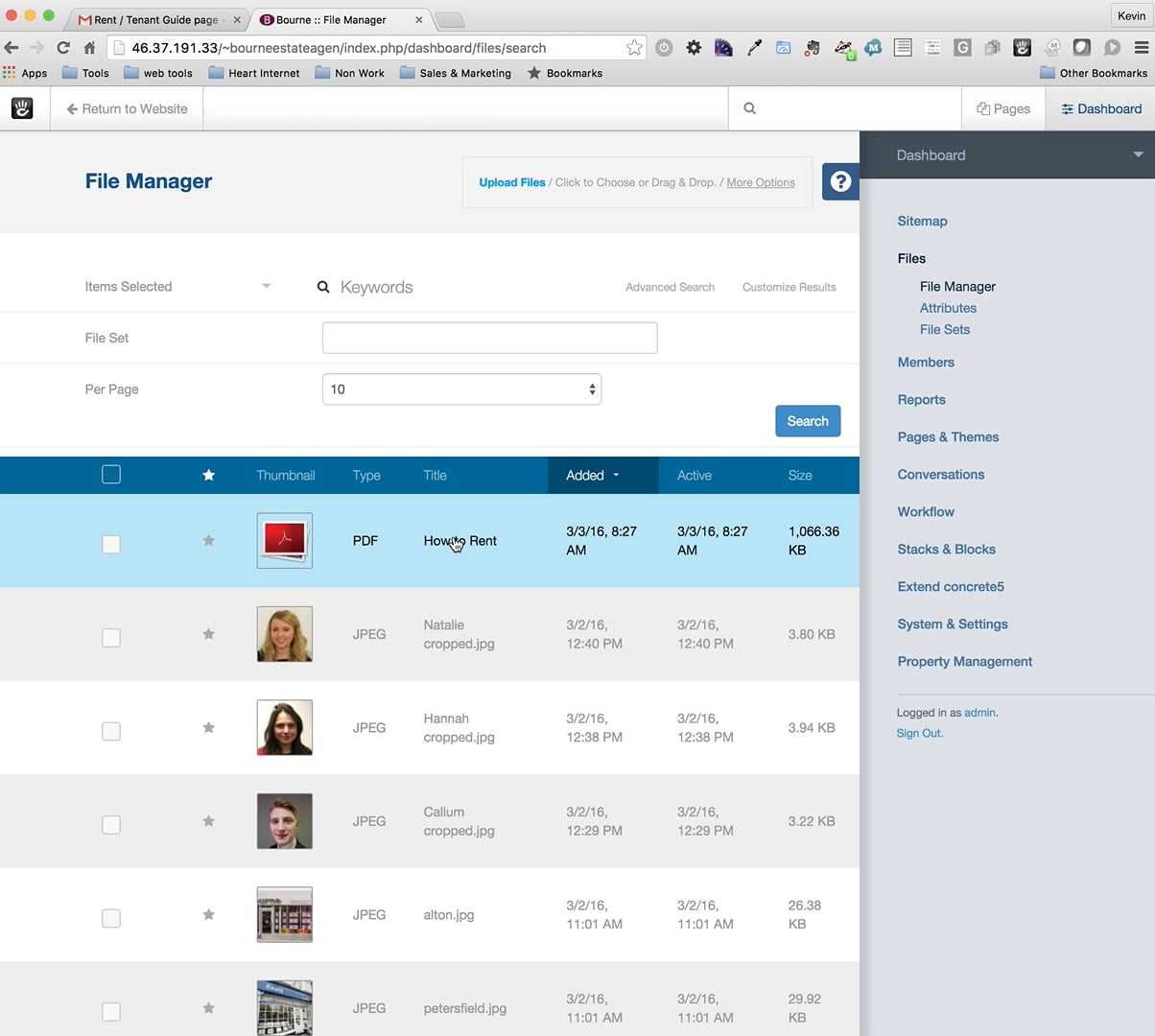Sort files by the Added column

pos(602,475)
